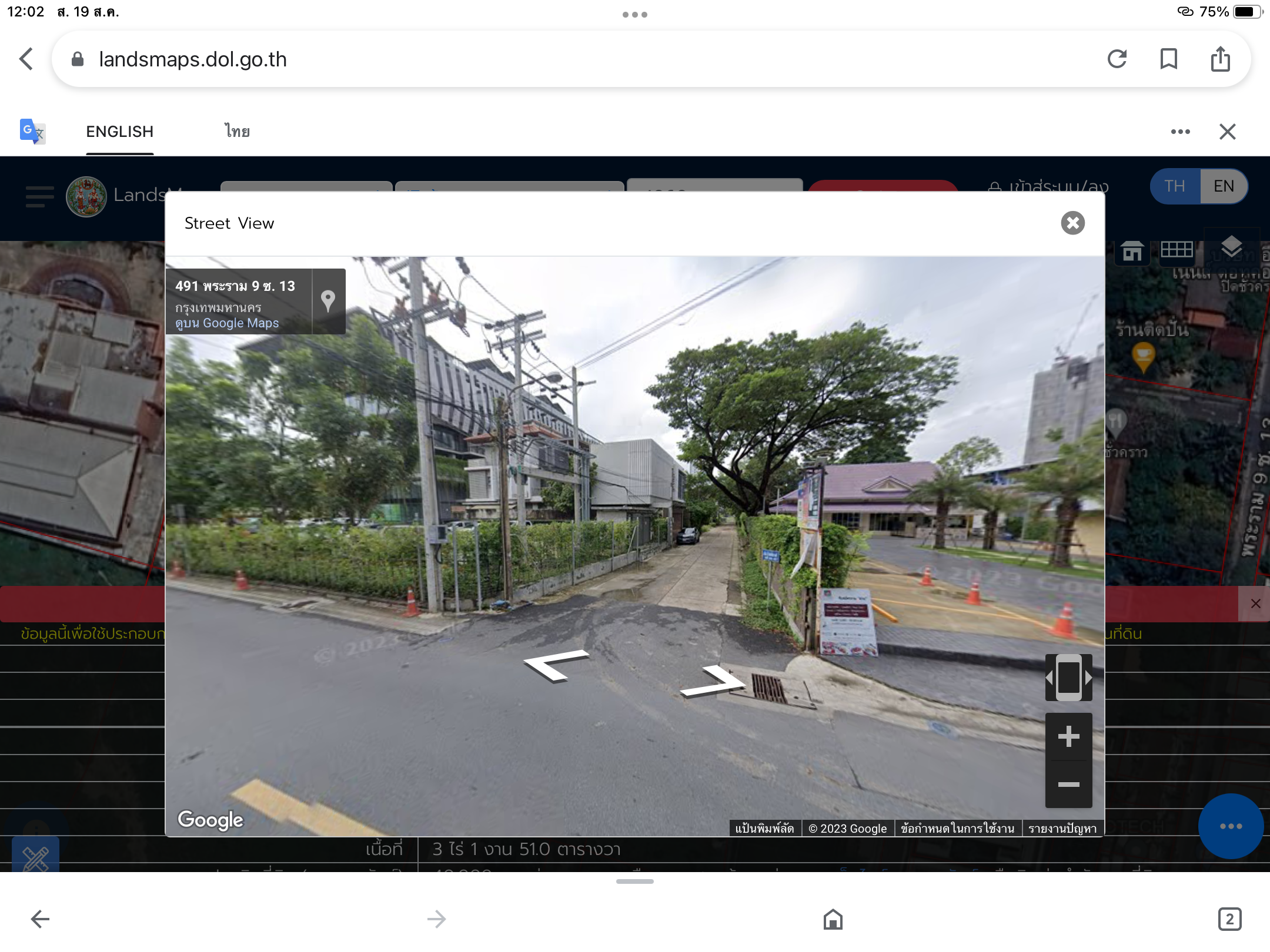This screenshot has width=1270, height=952.
Task: Switch site language to EN
Action: (x=1224, y=186)
